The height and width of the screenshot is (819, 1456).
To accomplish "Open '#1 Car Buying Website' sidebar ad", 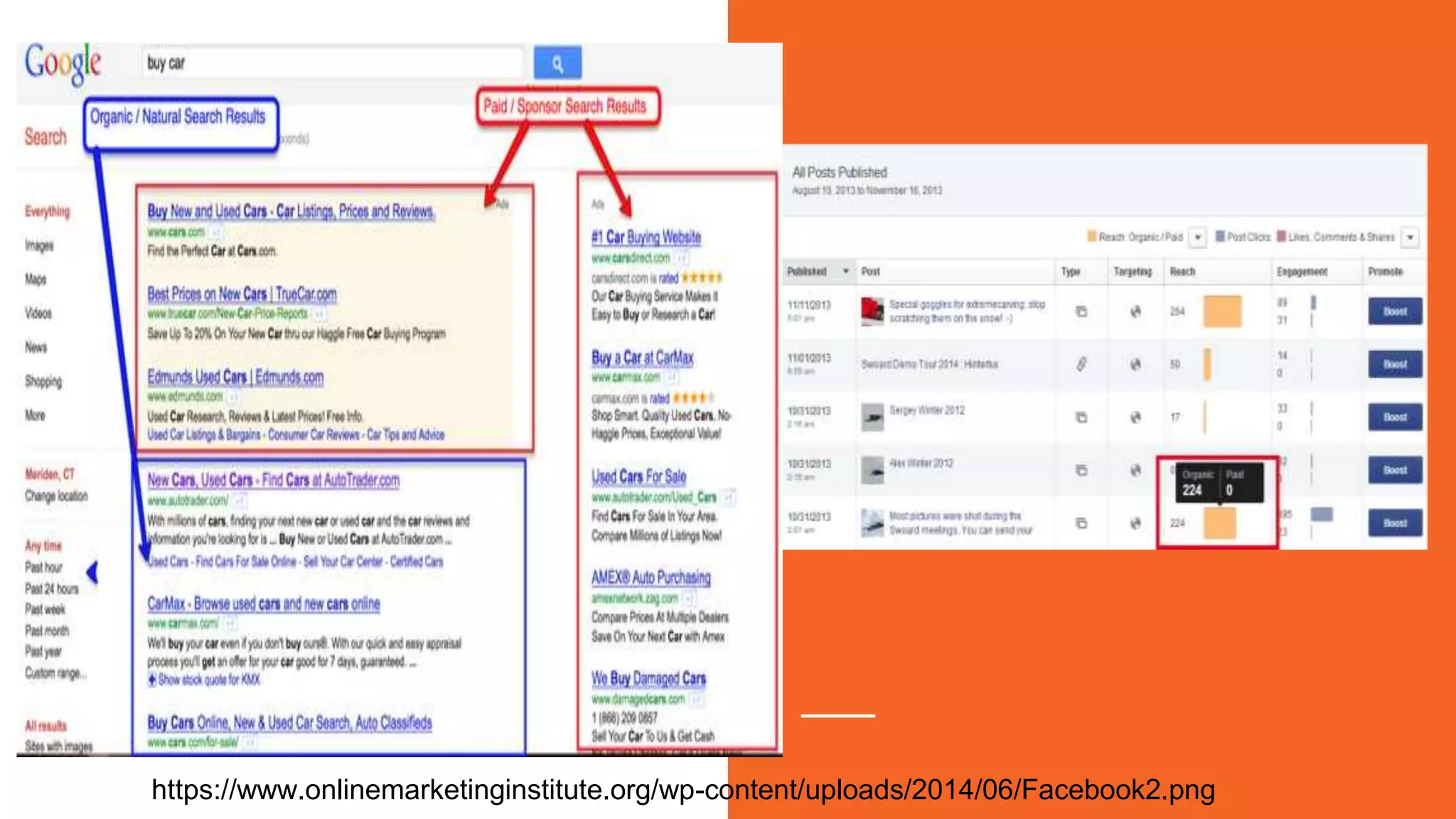I will [x=646, y=237].
